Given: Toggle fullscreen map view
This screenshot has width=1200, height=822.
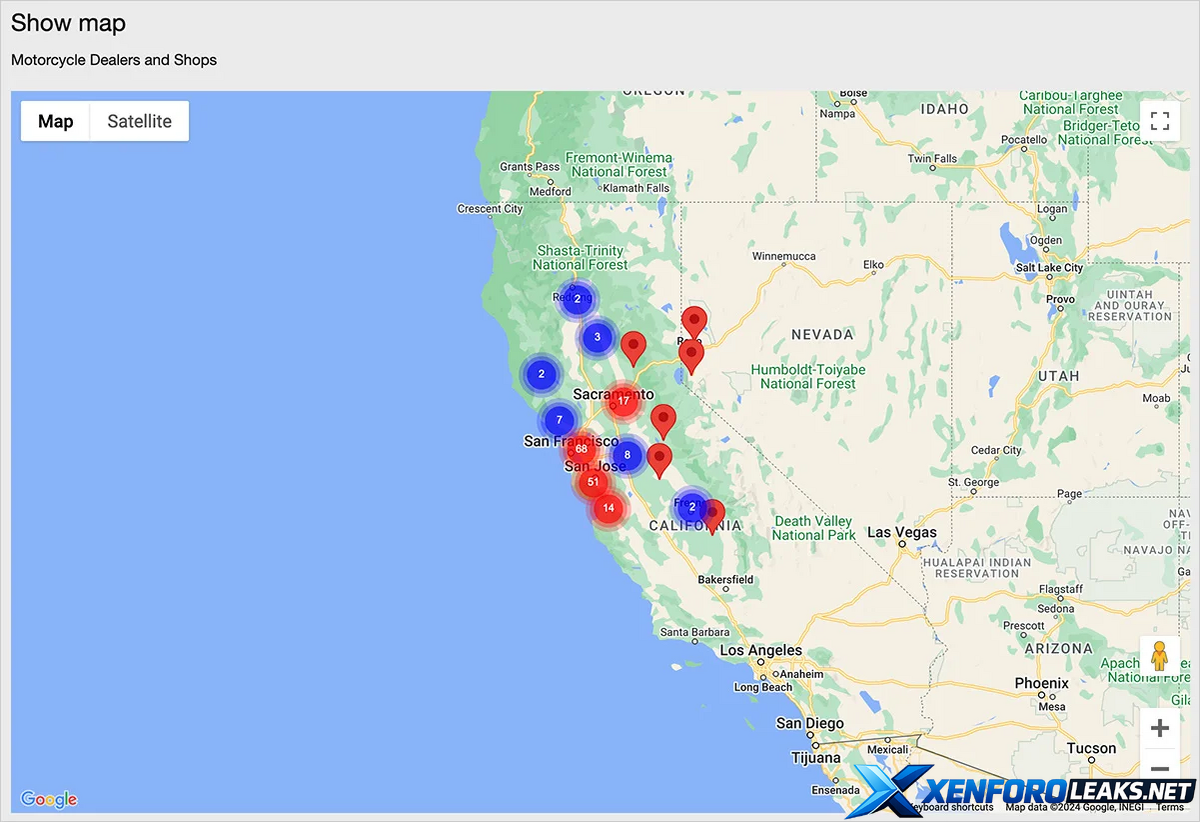Looking at the screenshot, I should (1160, 121).
